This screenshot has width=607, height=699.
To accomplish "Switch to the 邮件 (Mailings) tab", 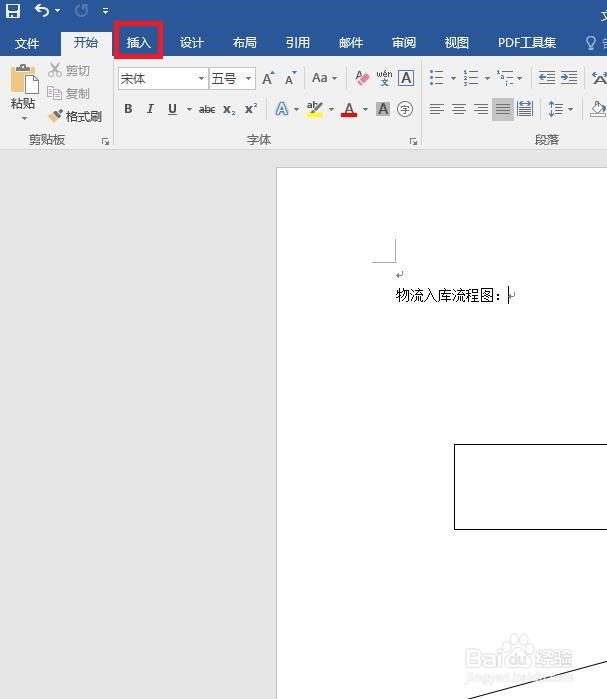I will pyautogui.click(x=351, y=43).
